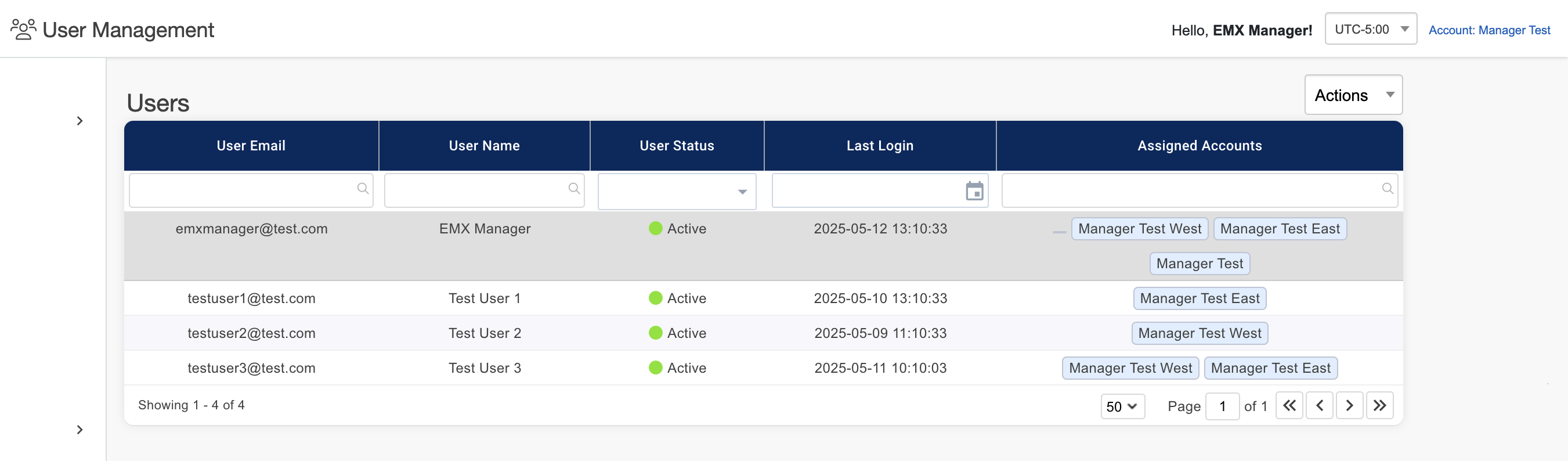
Task: Click last login 2025-05-09 11:10:33
Action: [880, 333]
